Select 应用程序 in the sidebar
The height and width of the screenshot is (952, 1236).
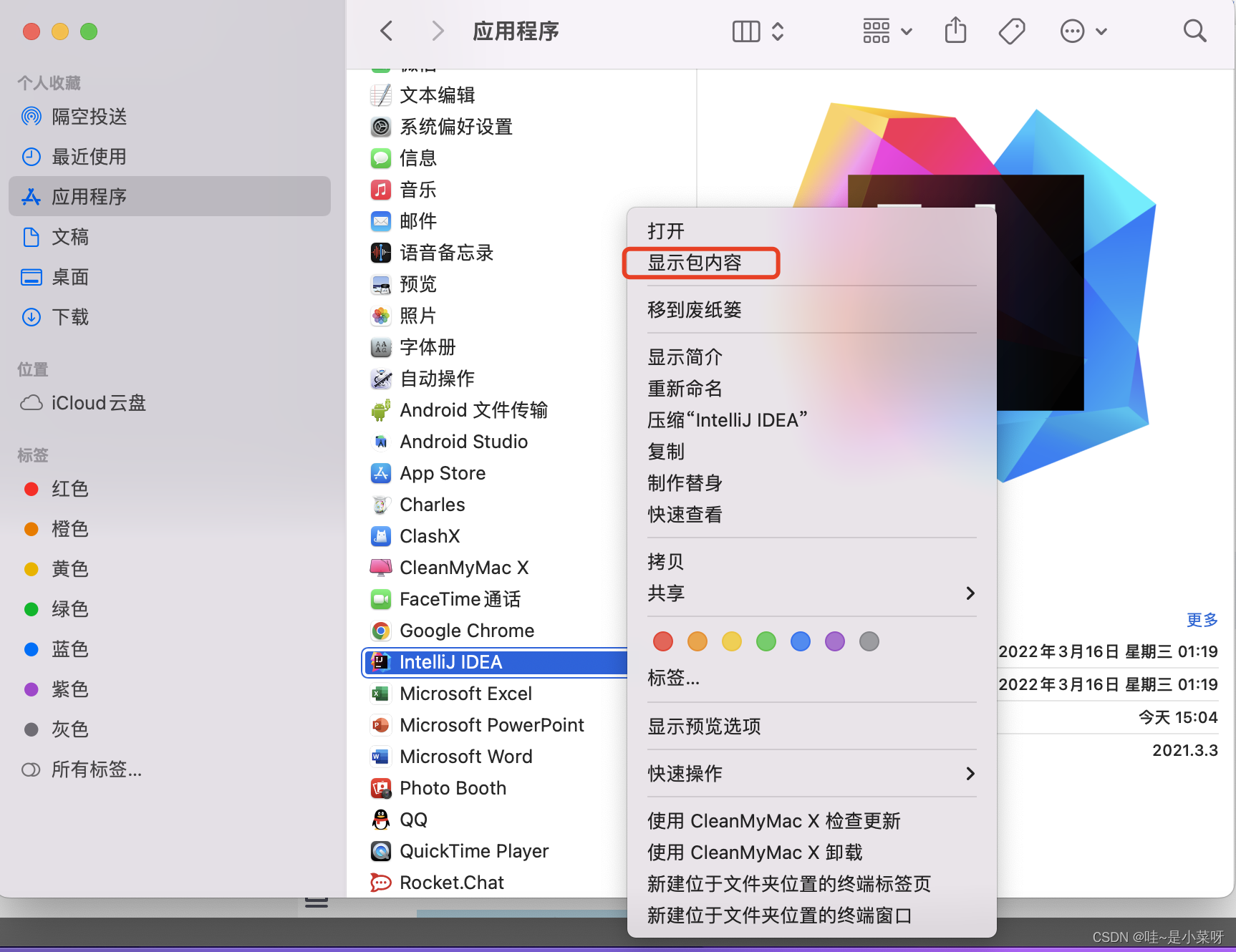[170, 197]
